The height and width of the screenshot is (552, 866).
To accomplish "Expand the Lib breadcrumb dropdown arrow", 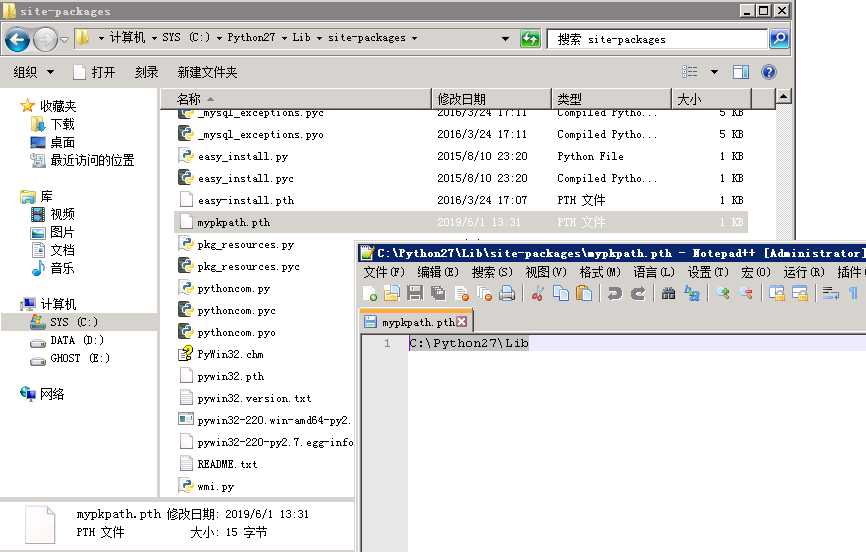I will click(319, 38).
